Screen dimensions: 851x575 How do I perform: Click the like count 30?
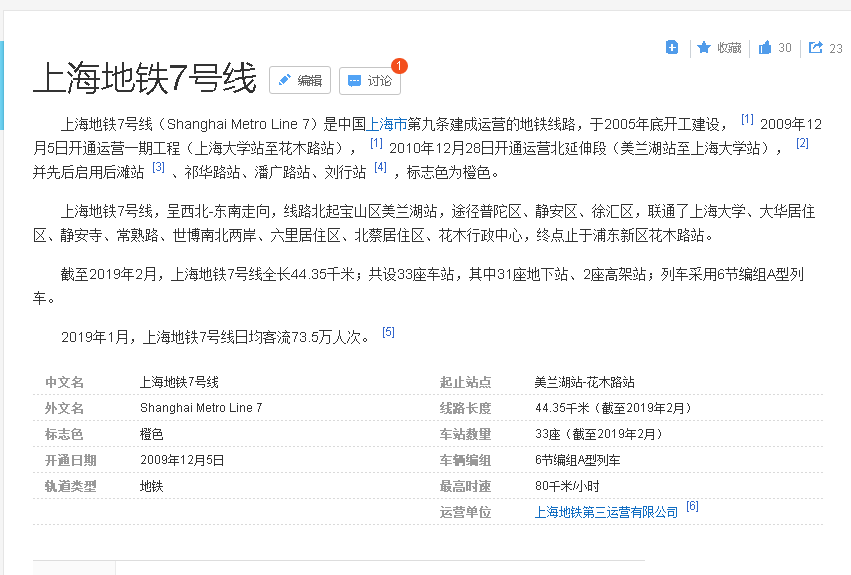[x=785, y=48]
